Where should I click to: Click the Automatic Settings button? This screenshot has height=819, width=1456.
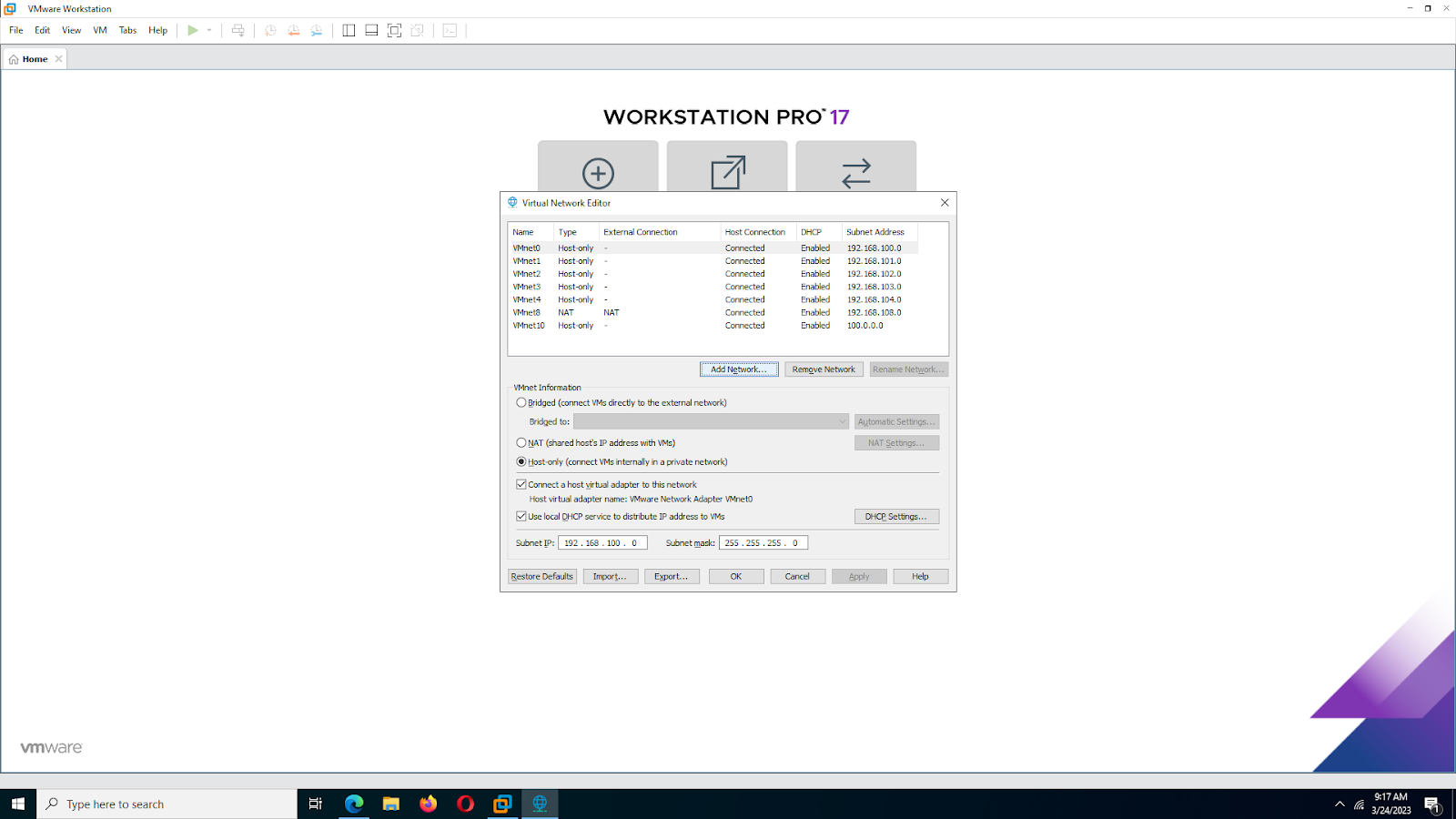896,421
